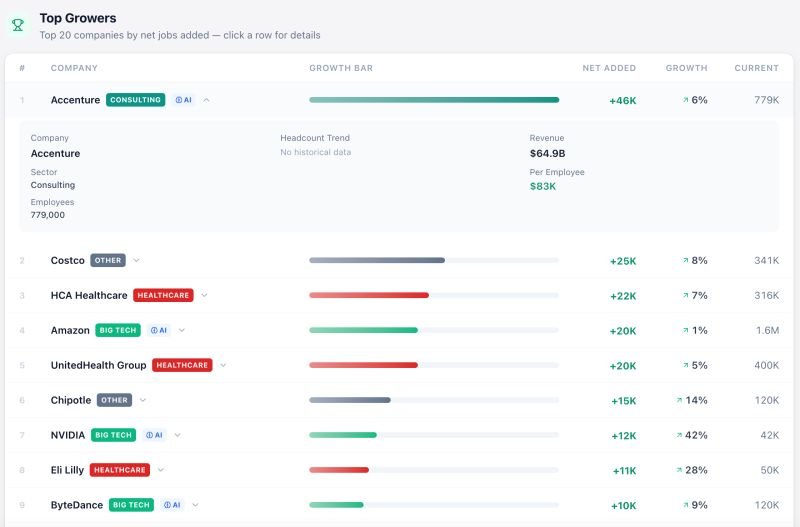
Task: Click the Eli Lilly company name
Action: pos(67,470)
